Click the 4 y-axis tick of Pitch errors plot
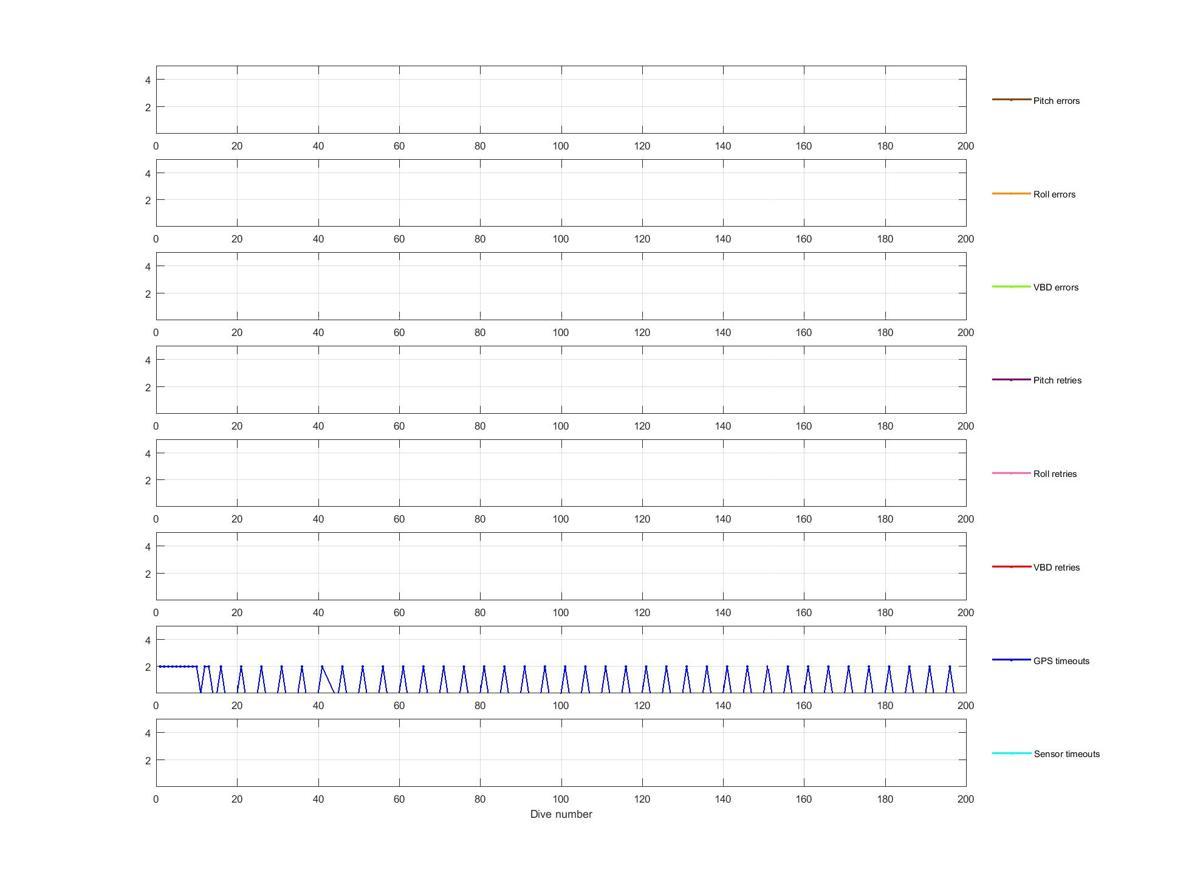 [147, 80]
